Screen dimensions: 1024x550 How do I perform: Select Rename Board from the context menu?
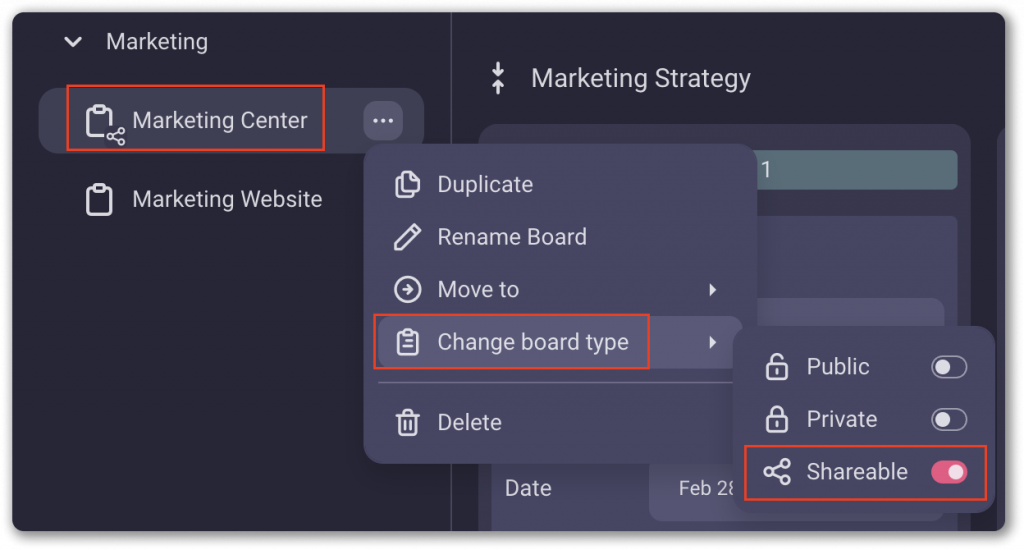(x=511, y=237)
